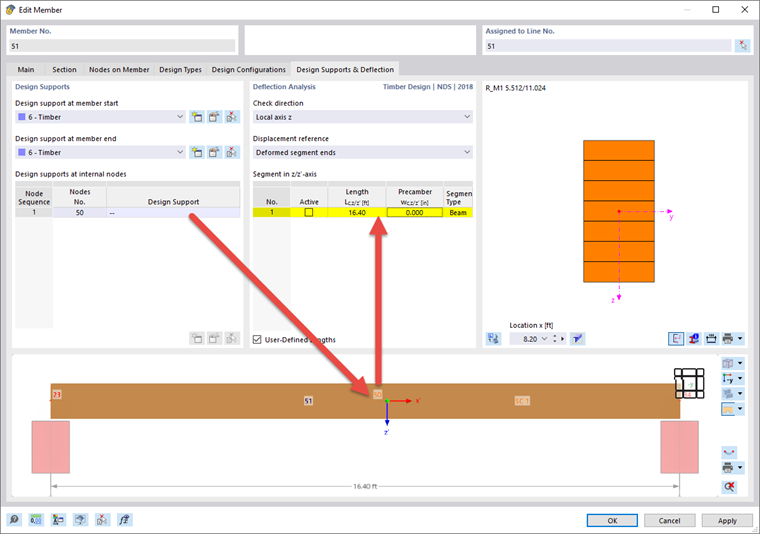Click the units and decimals 0.00 icon
The height and width of the screenshot is (534, 760).
[x=36, y=520]
